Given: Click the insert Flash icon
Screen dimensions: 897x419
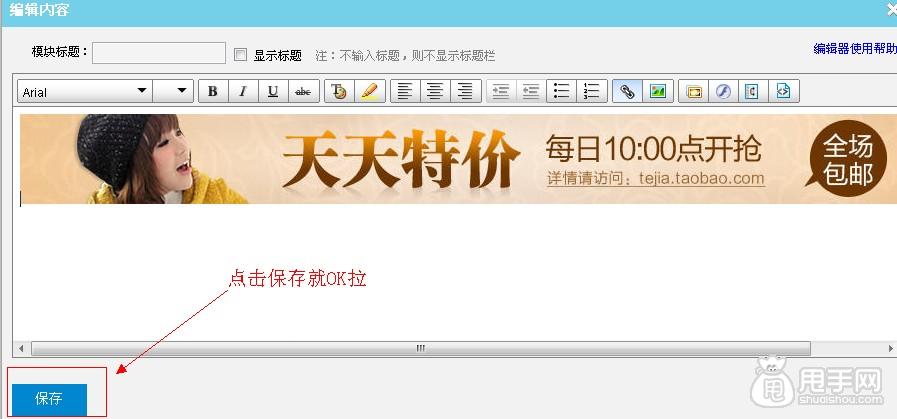Looking at the screenshot, I should (723, 91).
